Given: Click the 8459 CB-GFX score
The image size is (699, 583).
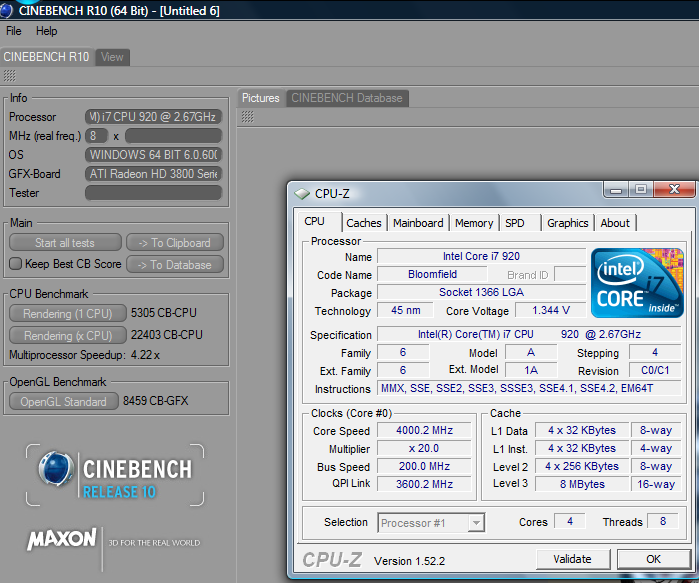Looking at the screenshot, I should pos(156,401).
